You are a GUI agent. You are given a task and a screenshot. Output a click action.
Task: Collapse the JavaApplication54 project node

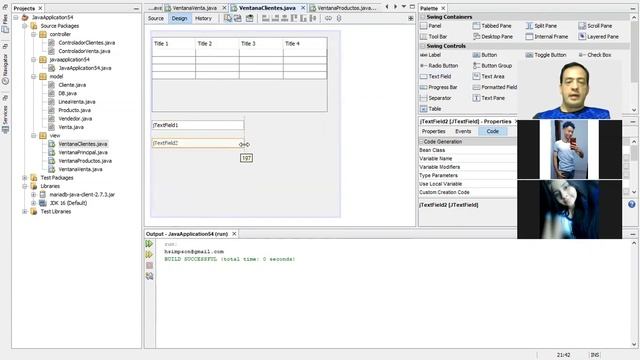tap(16, 17)
